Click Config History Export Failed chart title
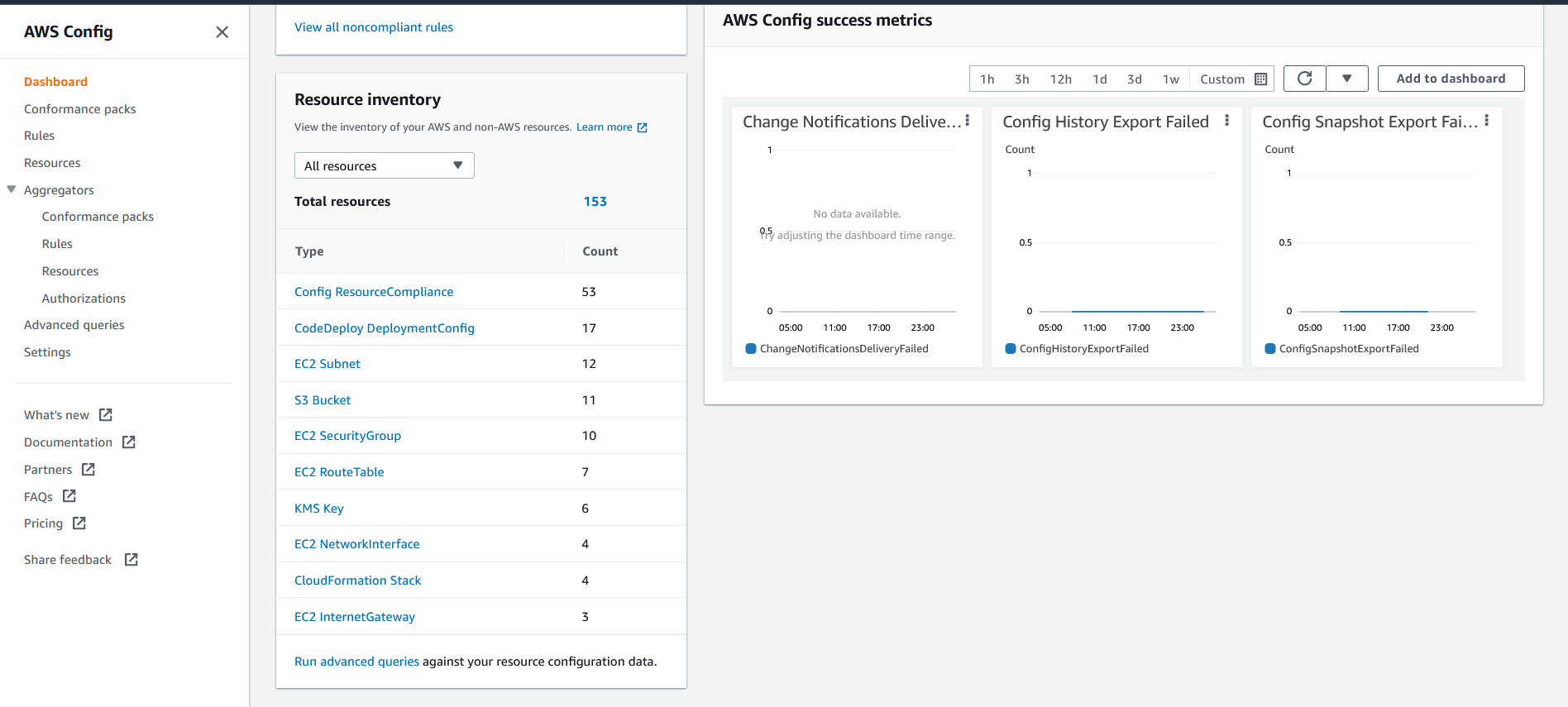The width and height of the screenshot is (1568, 707). (1106, 122)
